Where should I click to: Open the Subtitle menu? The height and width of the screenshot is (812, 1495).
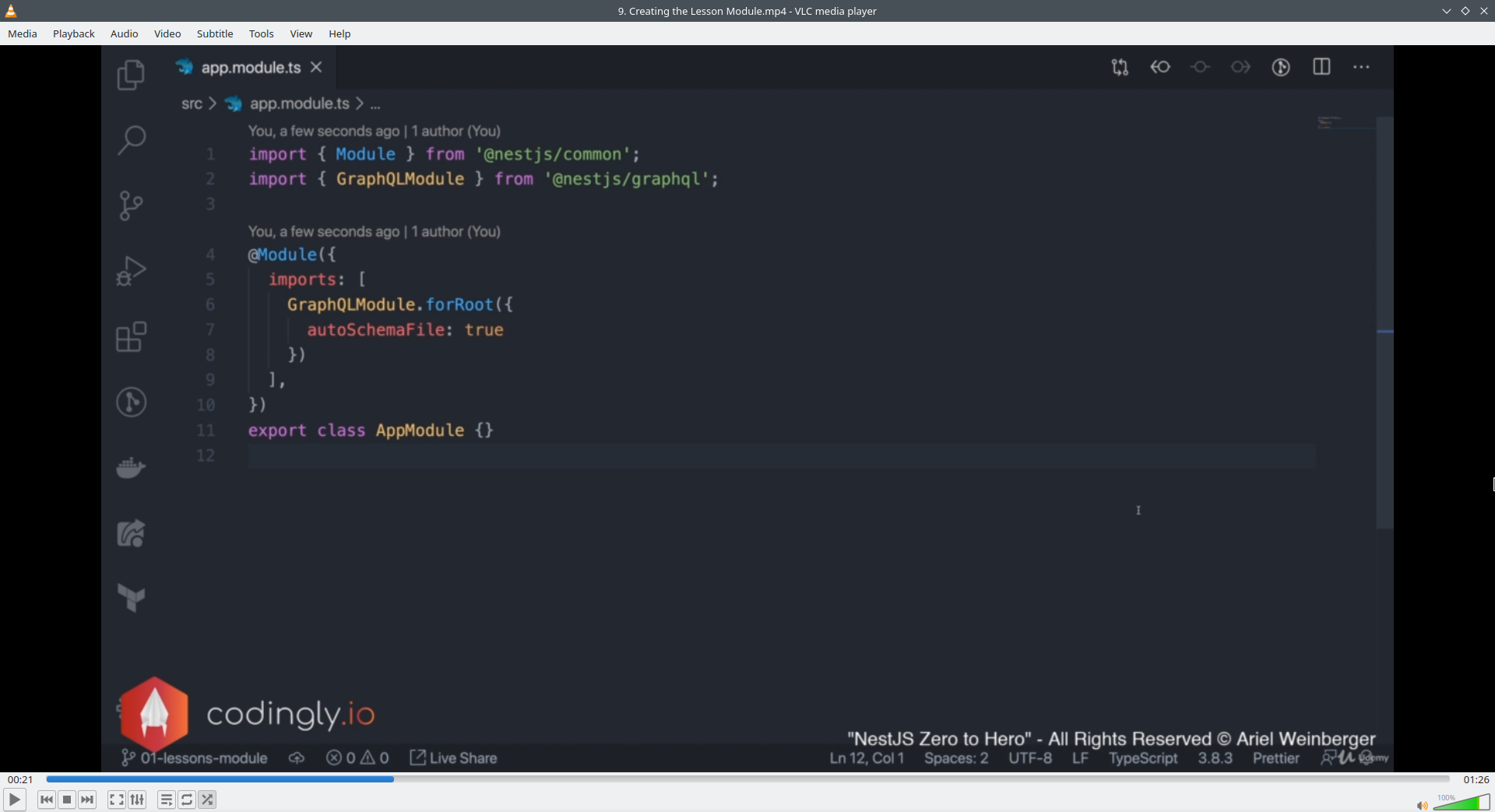pos(215,33)
